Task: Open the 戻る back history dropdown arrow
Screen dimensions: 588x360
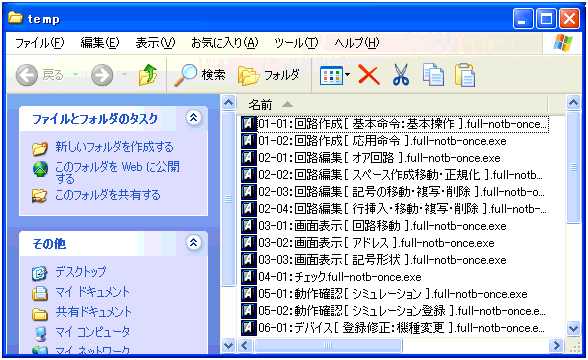Action: (76, 75)
